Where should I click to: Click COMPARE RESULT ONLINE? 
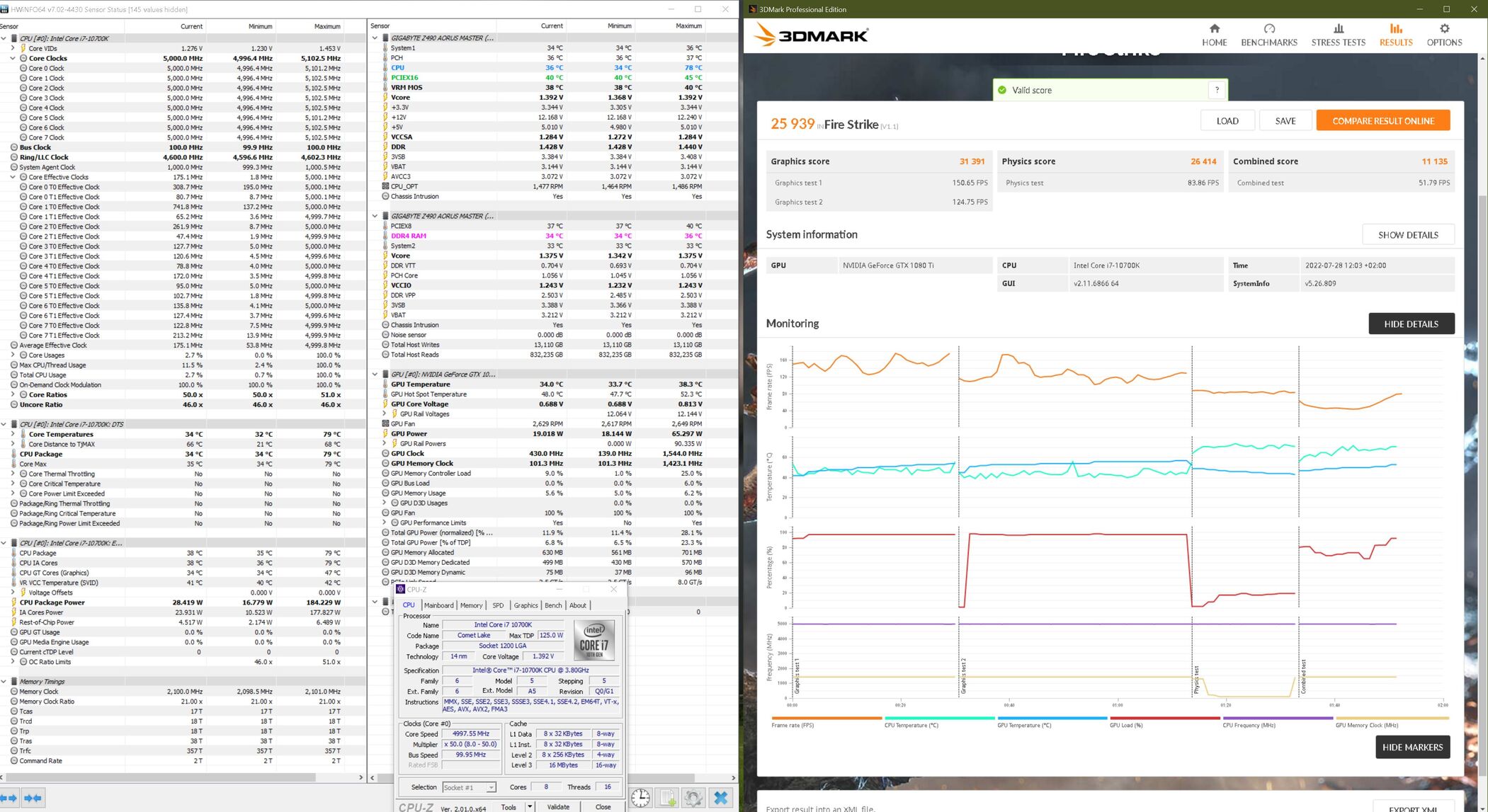point(1382,120)
